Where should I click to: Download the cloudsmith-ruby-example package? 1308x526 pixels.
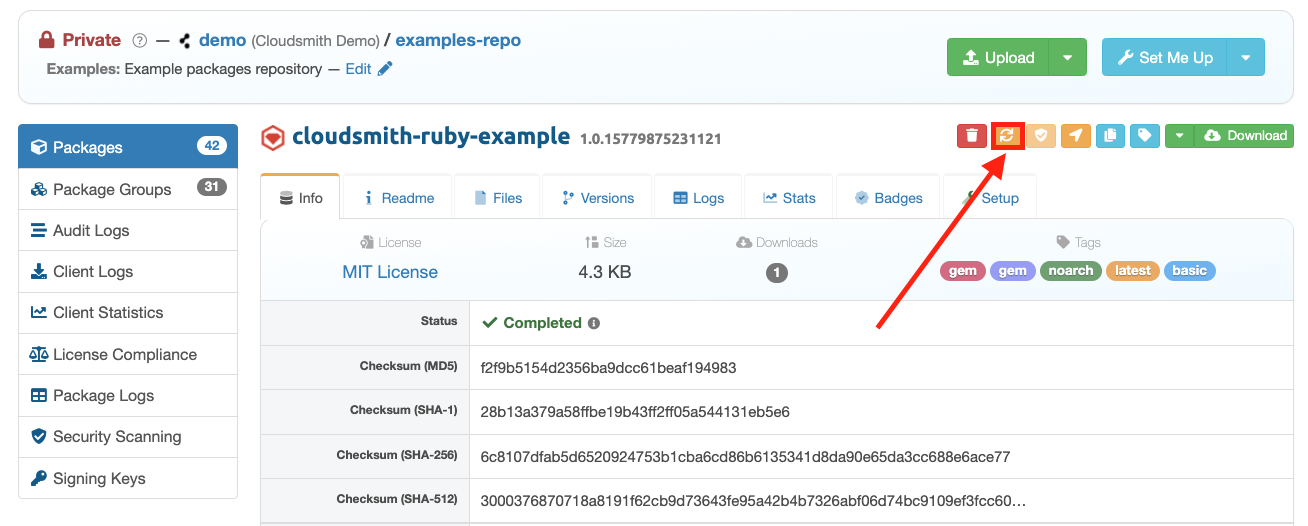point(1244,136)
